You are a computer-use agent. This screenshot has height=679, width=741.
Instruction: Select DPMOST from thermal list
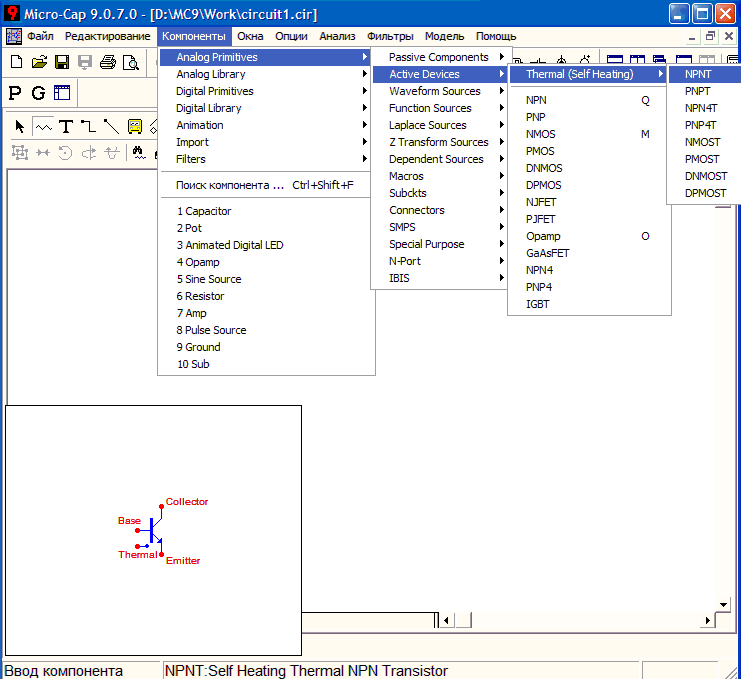(x=704, y=193)
